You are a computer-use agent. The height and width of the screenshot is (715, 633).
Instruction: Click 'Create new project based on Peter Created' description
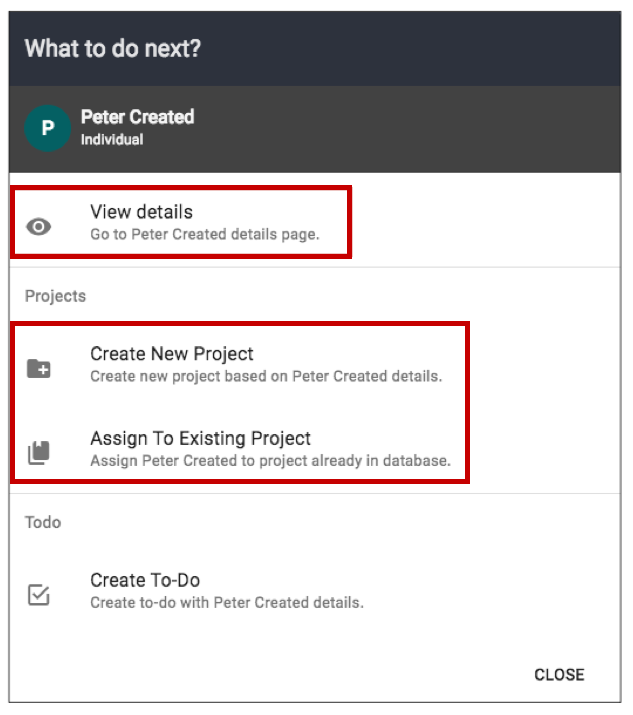pos(266,376)
